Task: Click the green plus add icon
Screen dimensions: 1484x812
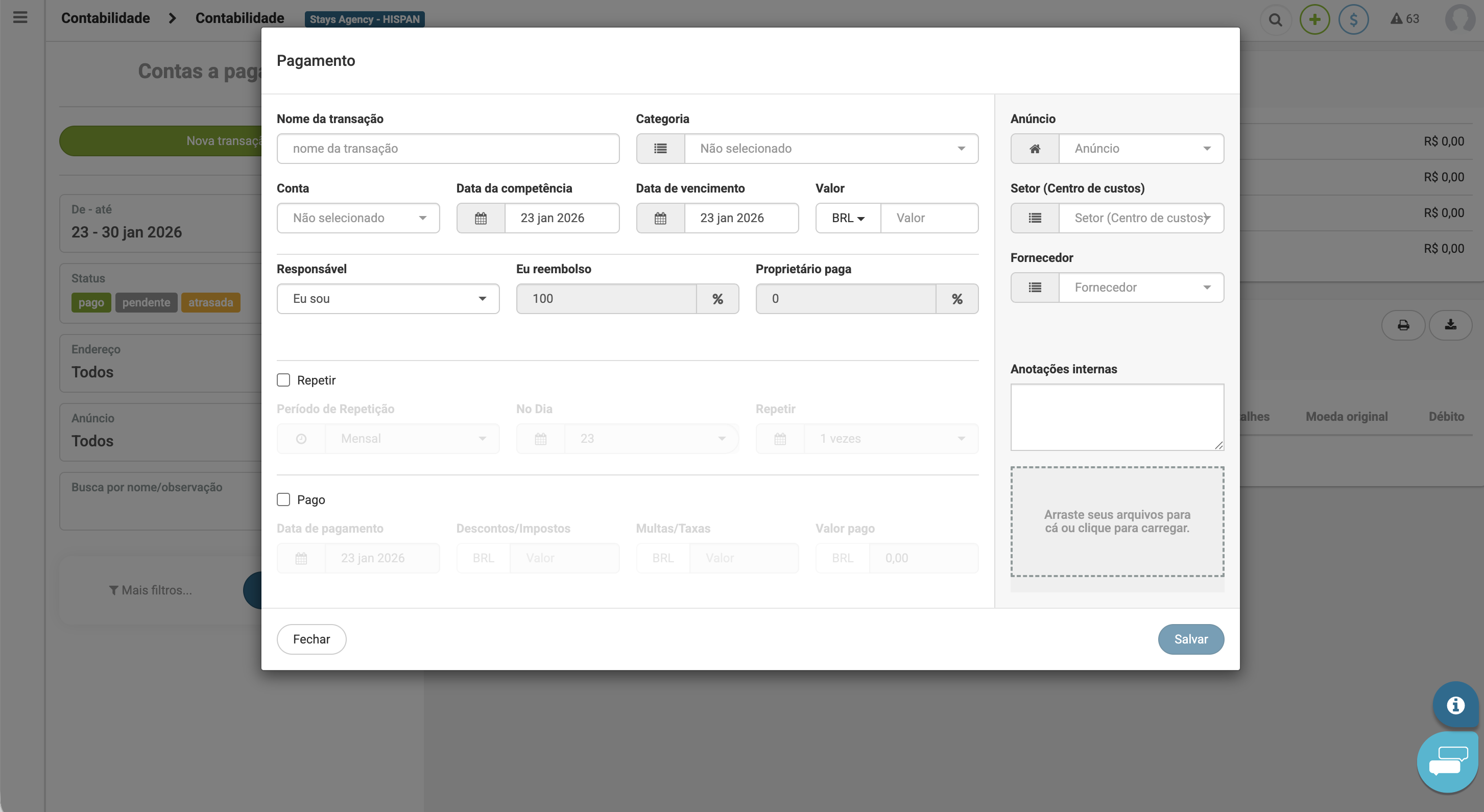Action: [1314, 20]
